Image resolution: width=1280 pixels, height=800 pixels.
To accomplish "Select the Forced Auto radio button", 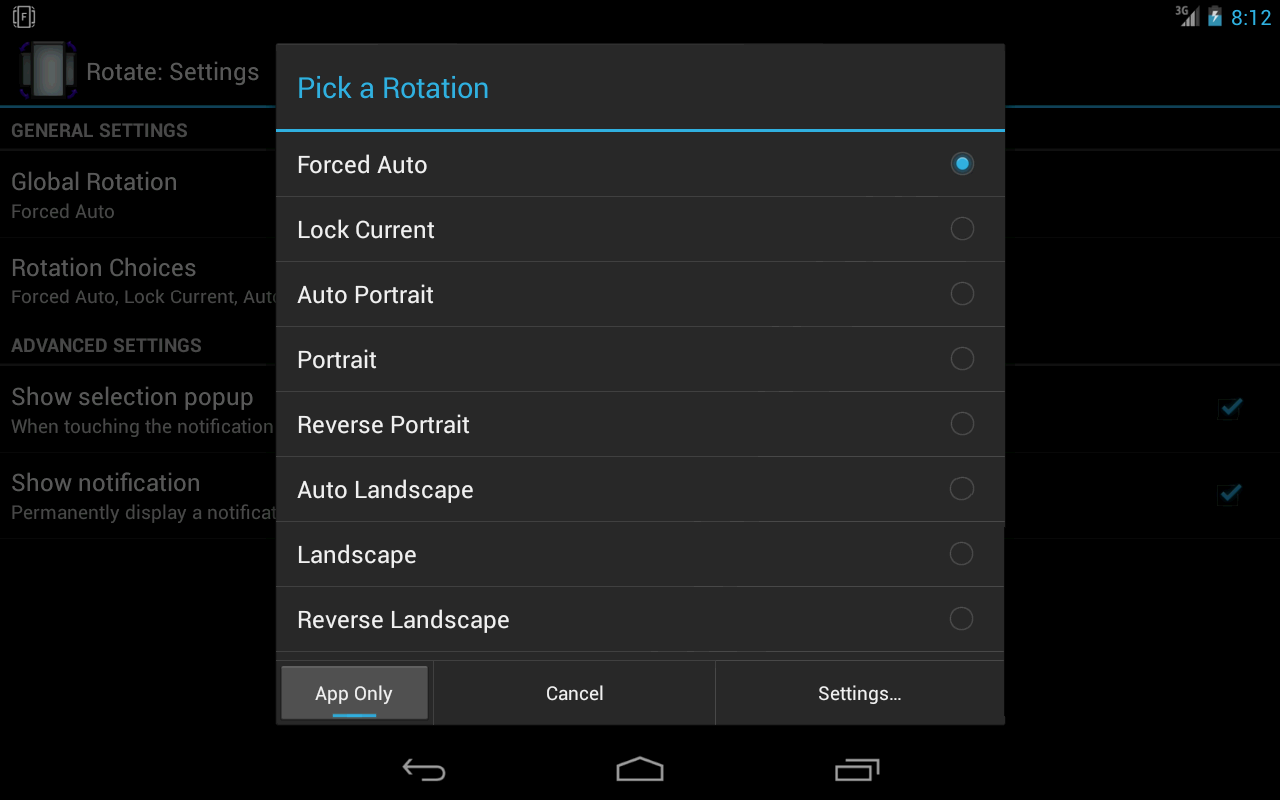I will pyautogui.click(x=962, y=164).
